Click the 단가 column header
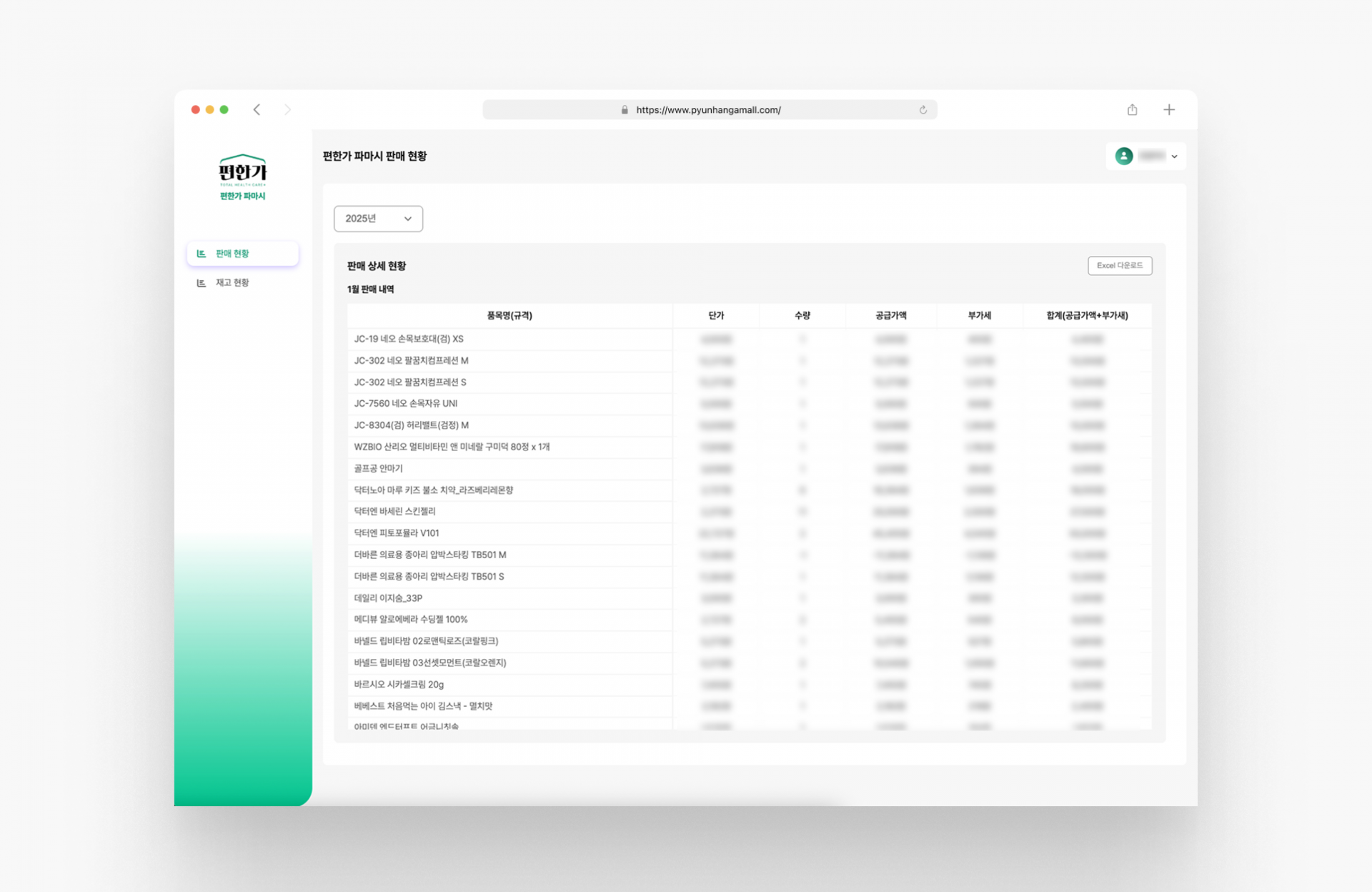Viewport: 1372px width, 892px height. [716, 315]
